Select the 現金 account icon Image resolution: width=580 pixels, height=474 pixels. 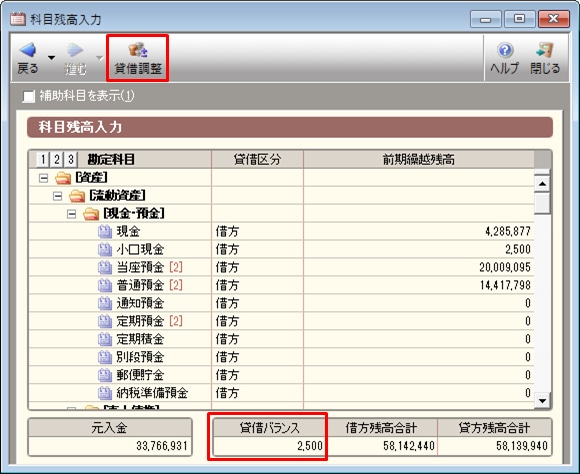[105, 232]
